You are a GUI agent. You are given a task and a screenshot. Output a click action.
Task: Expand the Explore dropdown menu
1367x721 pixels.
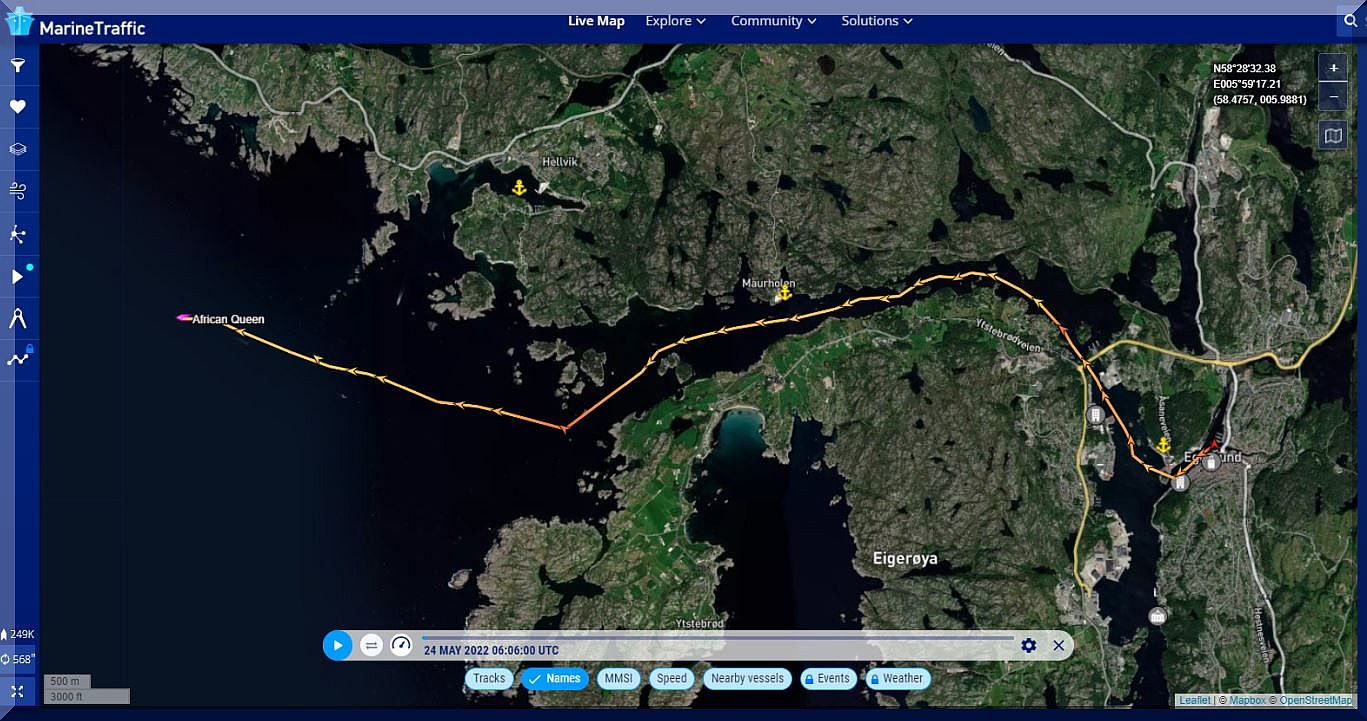[675, 21]
